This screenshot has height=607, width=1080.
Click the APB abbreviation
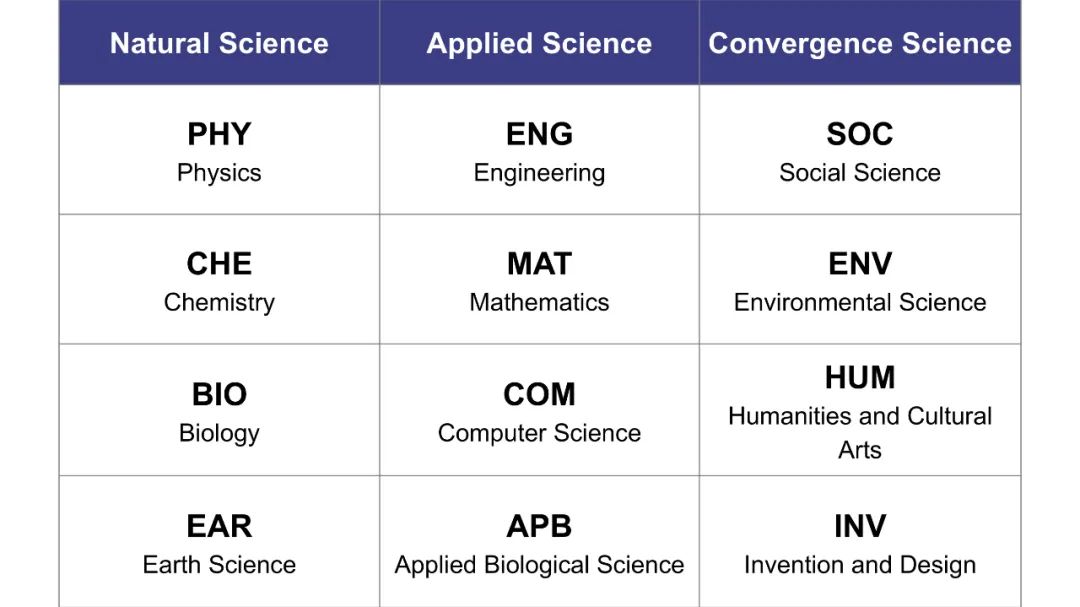pos(539,526)
